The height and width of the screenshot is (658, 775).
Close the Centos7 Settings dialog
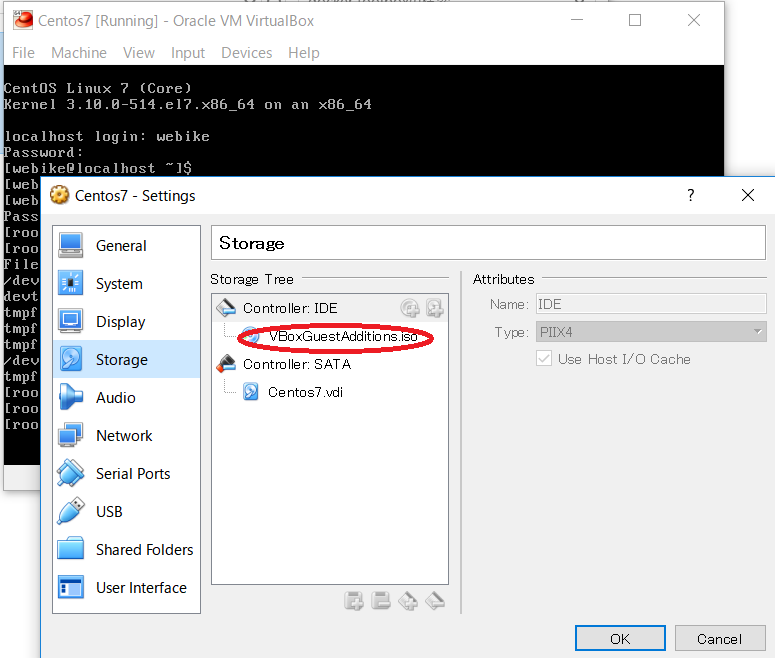pos(748,195)
